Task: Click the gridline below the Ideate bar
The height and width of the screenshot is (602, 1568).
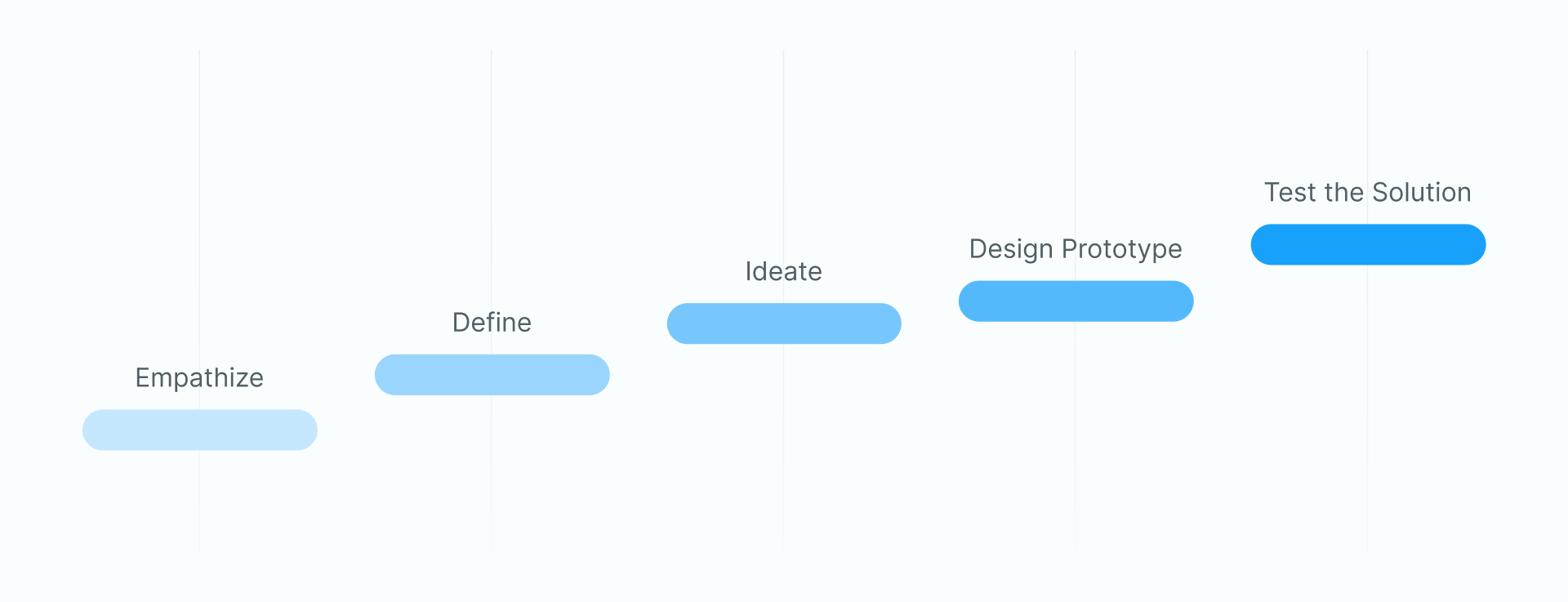Action: click(x=783, y=448)
